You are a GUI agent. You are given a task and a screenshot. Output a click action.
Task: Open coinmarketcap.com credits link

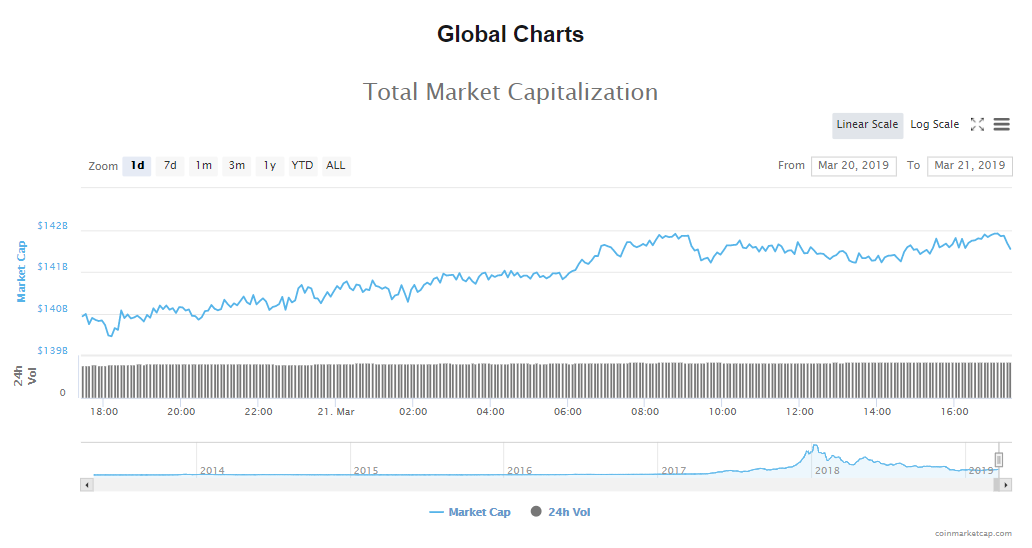click(975, 534)
